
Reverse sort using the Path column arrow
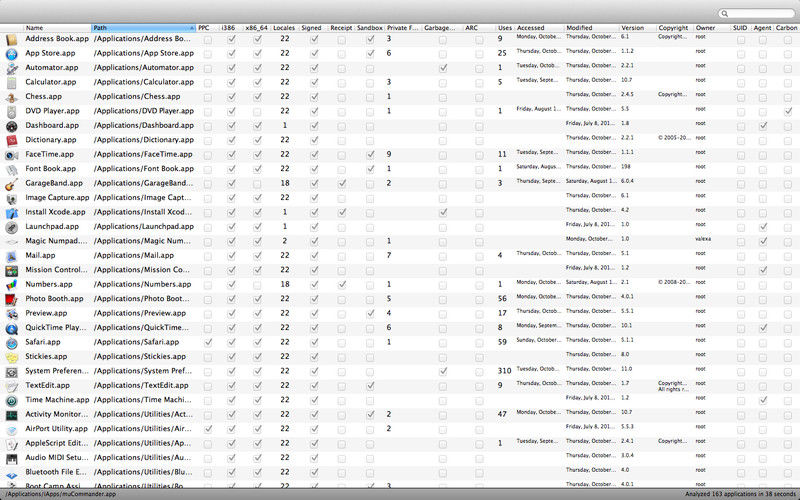point(191,28)
